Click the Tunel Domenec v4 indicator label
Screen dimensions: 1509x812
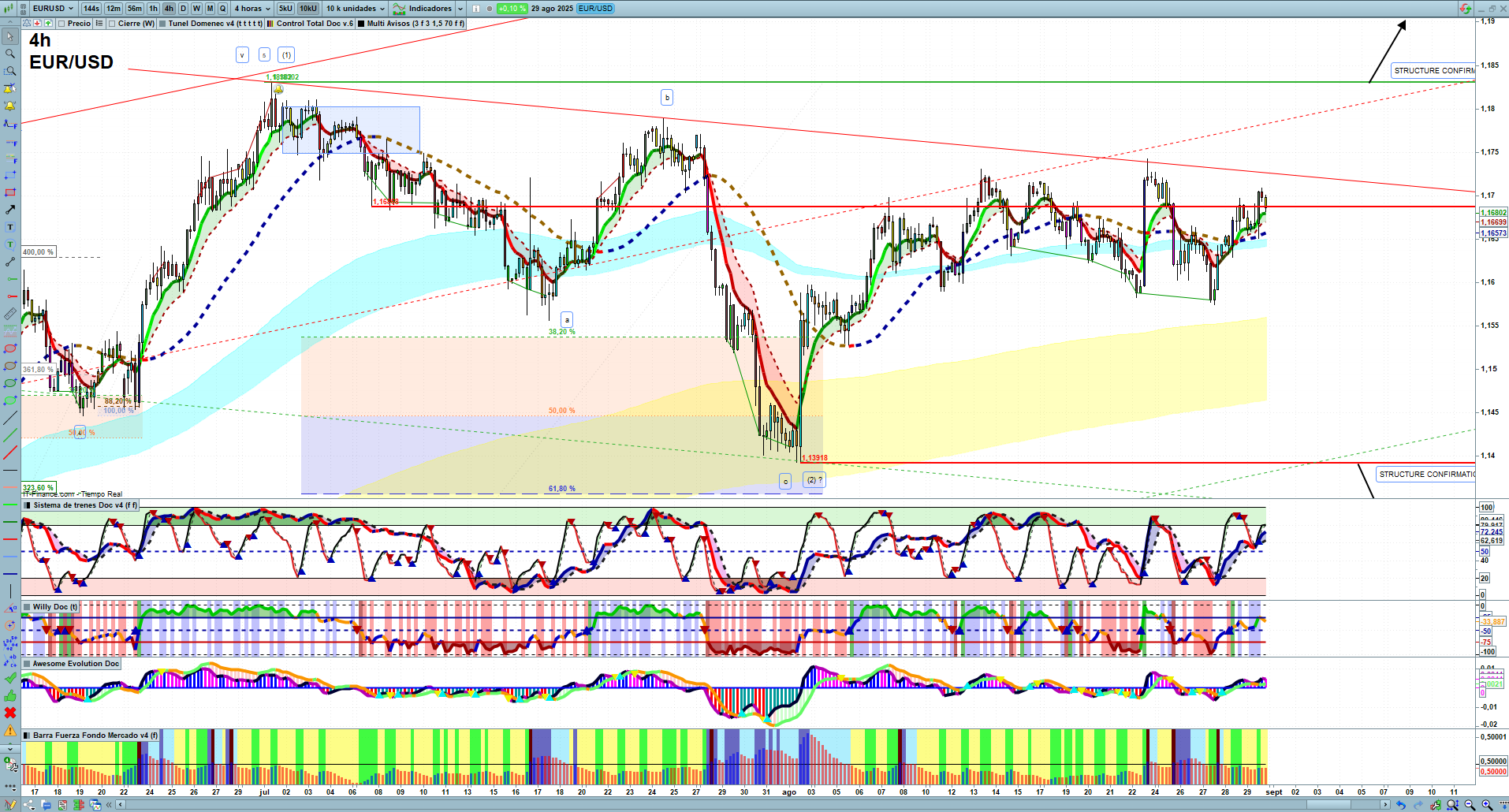click(x=215, y=24)
